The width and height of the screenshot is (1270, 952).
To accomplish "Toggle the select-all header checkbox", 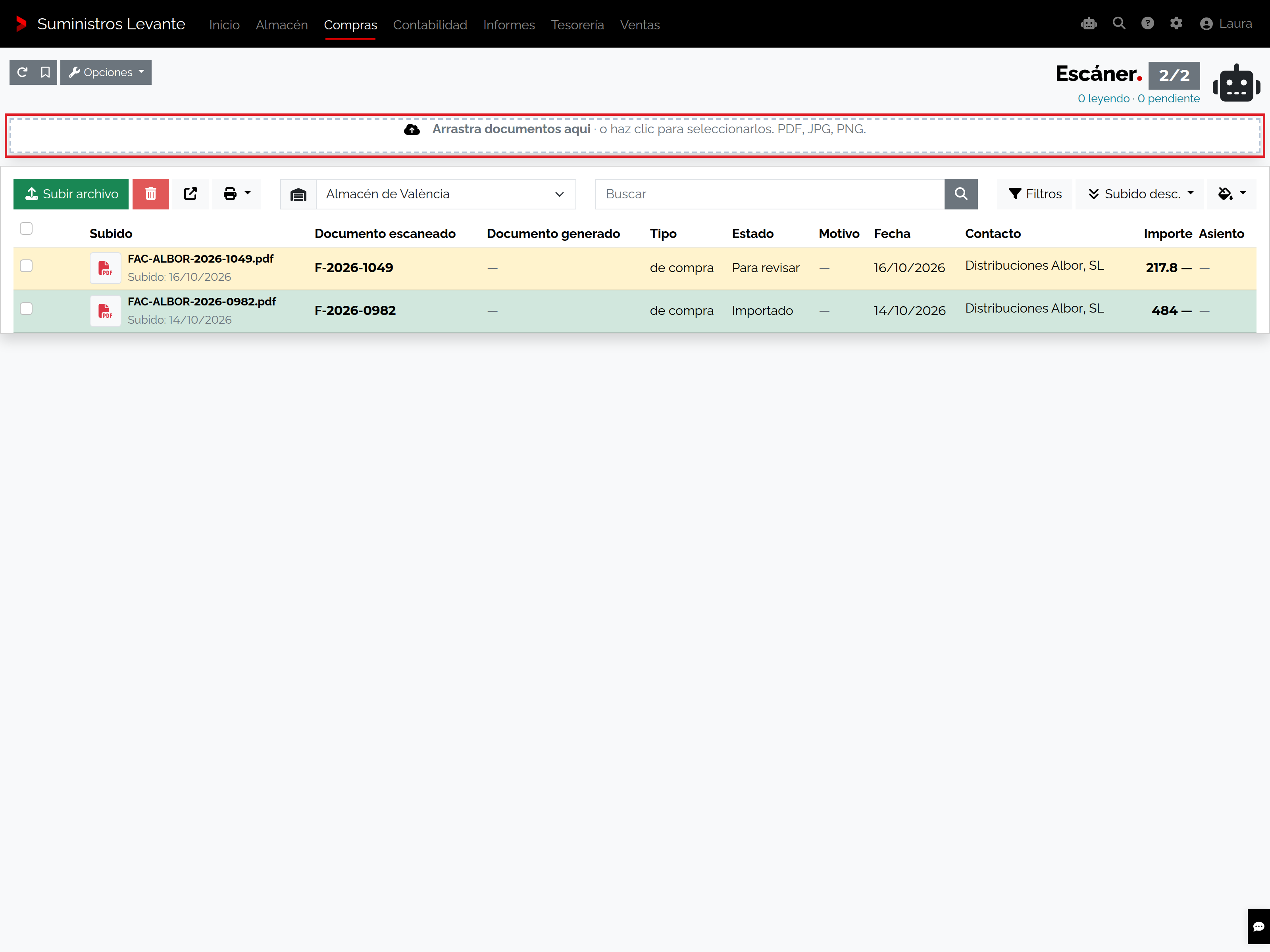I will click(x=26, y=228).
